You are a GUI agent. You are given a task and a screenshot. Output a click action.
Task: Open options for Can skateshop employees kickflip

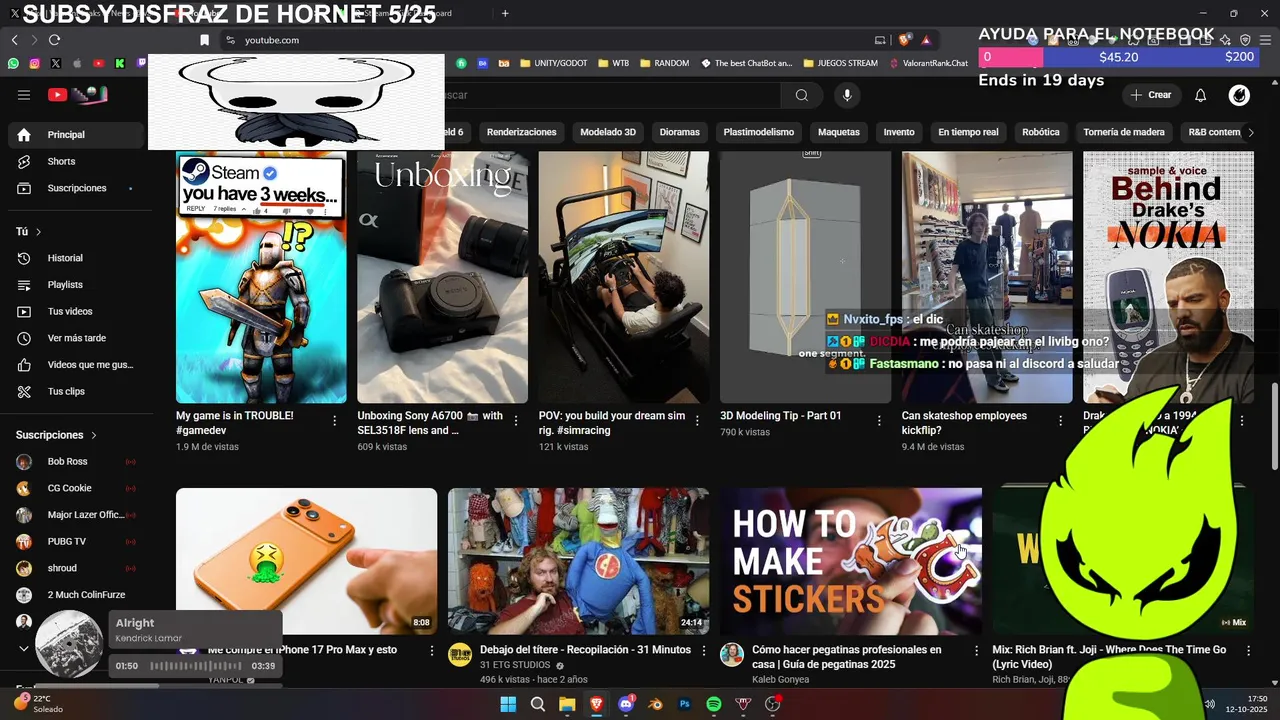click(x=1060, y=422)
